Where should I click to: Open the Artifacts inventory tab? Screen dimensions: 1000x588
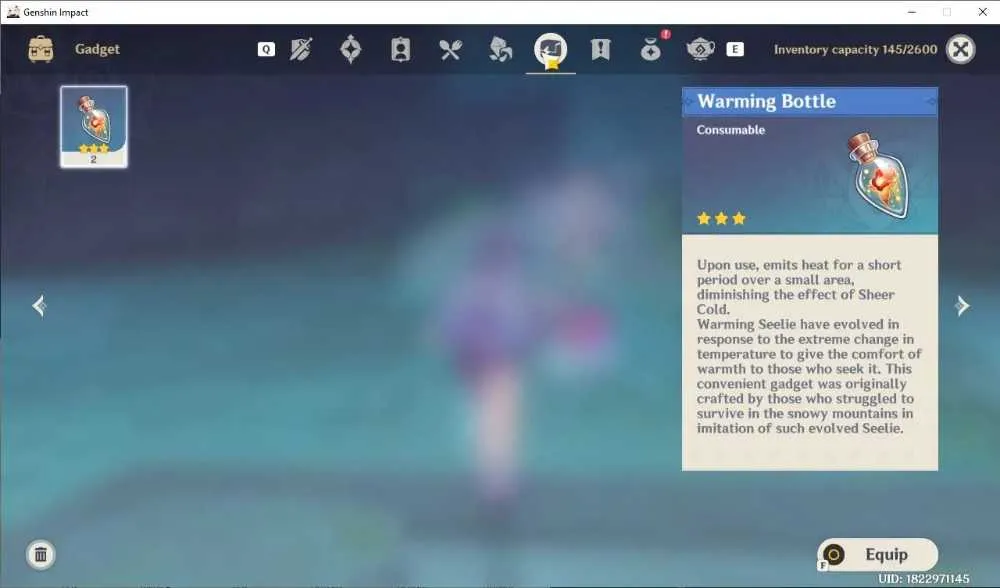[351, 49]
